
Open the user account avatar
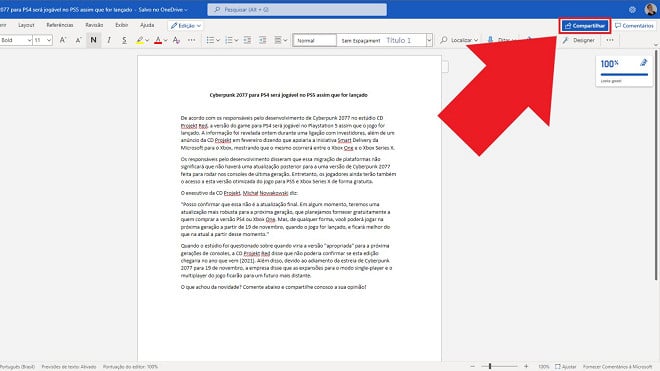coord(651,9)
